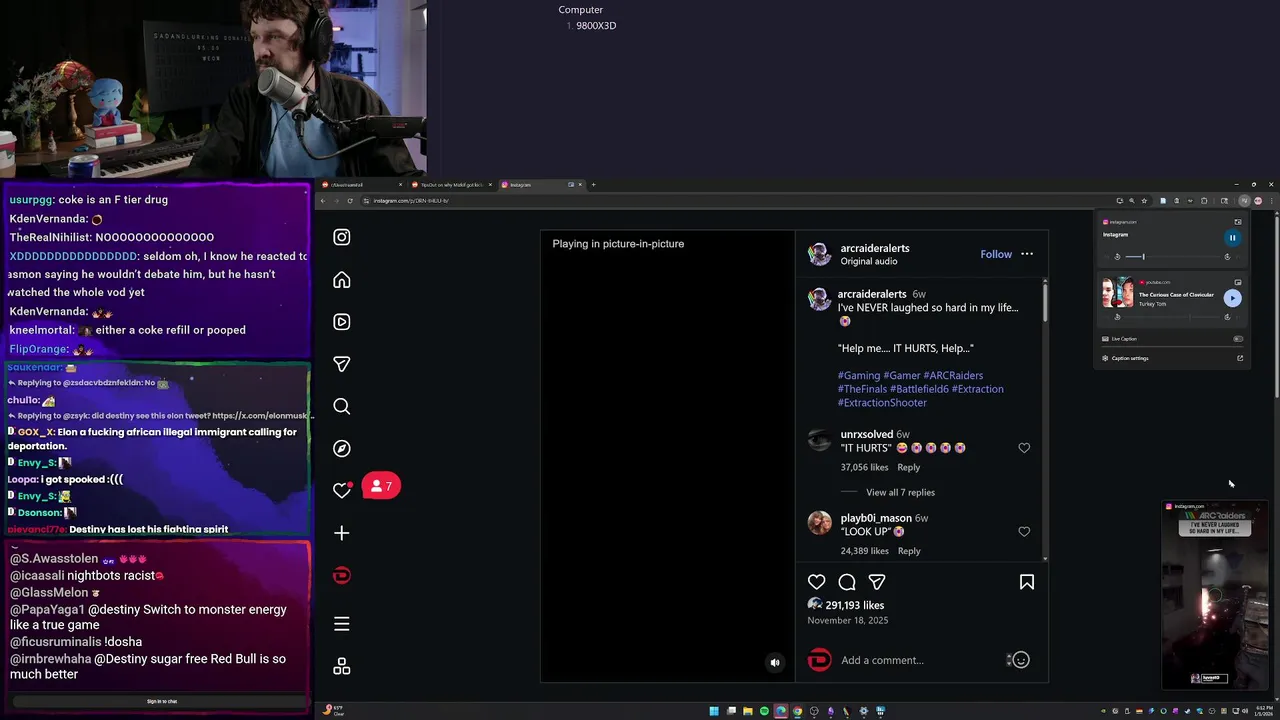The image size is (1280, 720).
Task: Open File Explorer from taskbar
Action: click(747, 712)
